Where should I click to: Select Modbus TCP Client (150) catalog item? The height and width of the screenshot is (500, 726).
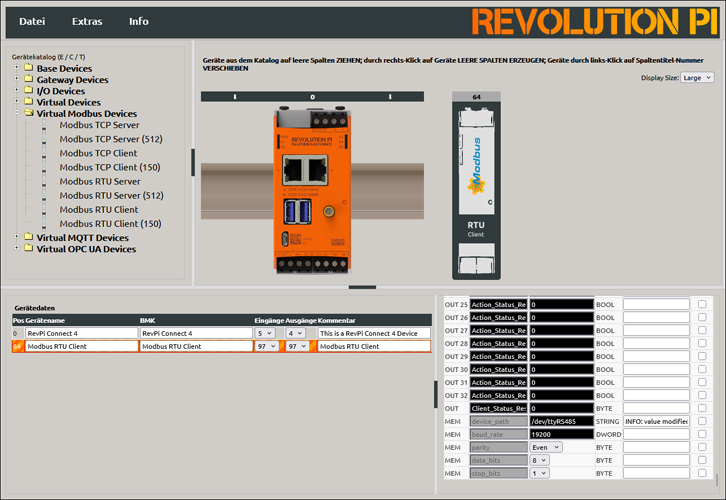click(x=110, y=167)
